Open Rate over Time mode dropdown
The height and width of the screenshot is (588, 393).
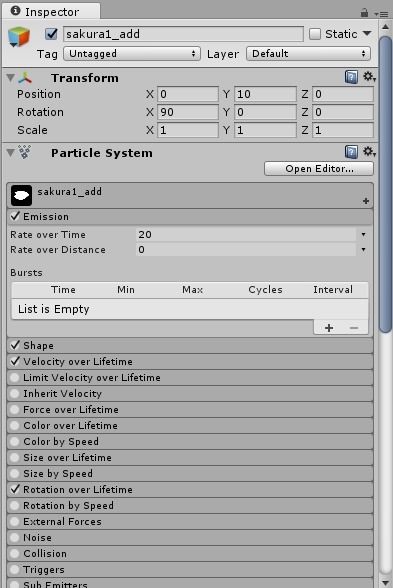[x=363, y=235]
